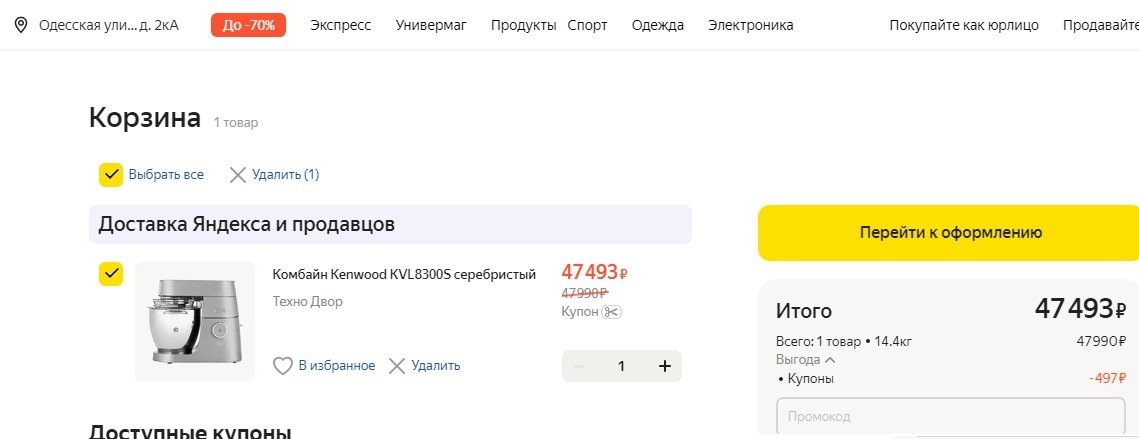
Task: Uncheck the Kenwood combine item checkbox
Action: (111, 274)
